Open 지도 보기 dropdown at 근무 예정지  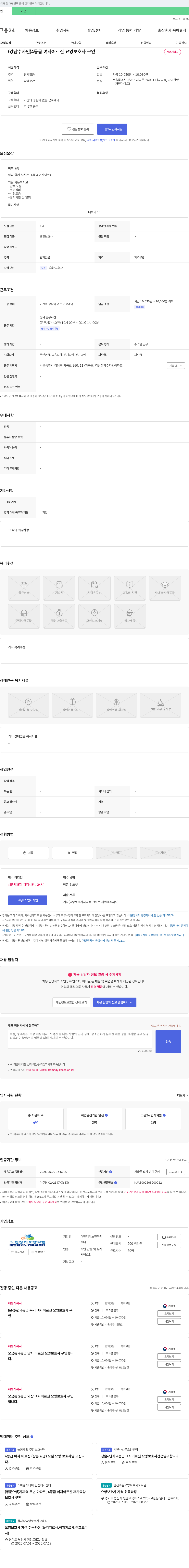[x=176, y=366]
